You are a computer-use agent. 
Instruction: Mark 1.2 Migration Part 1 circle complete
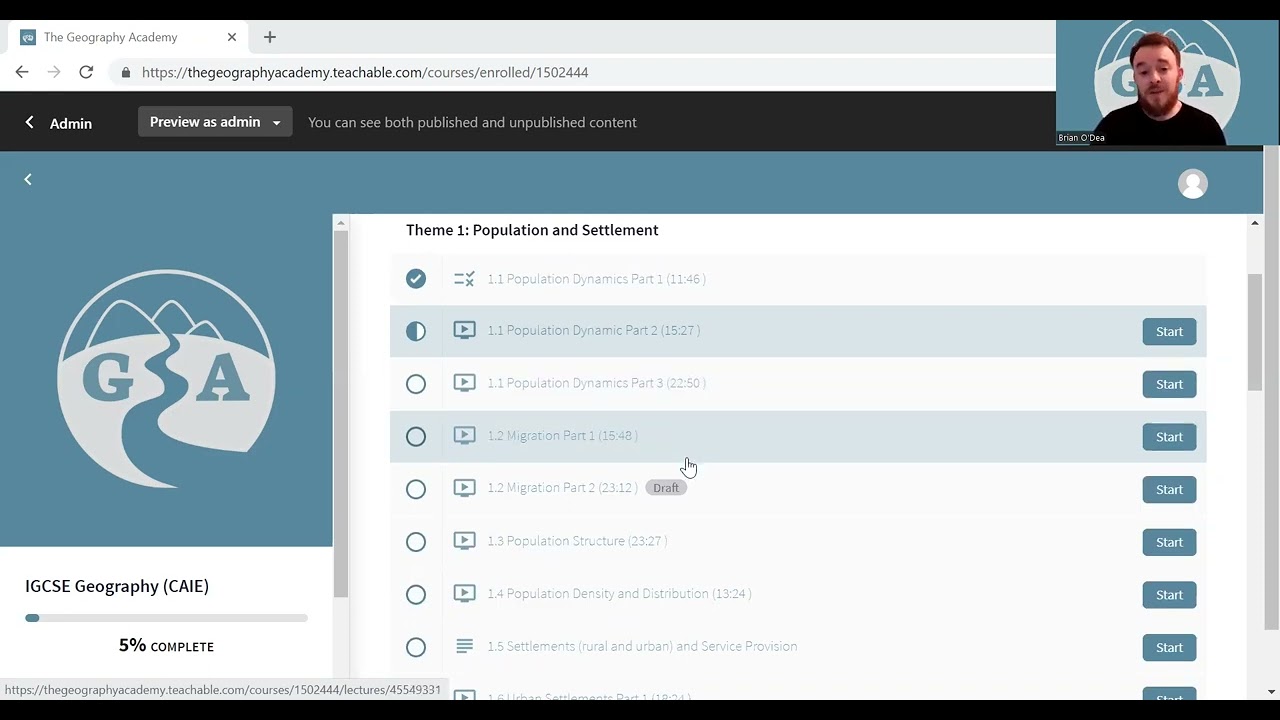point(416,436)
